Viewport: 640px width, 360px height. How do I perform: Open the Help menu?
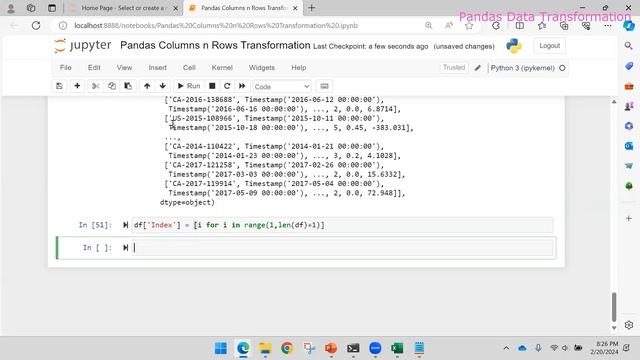[298, 68]
